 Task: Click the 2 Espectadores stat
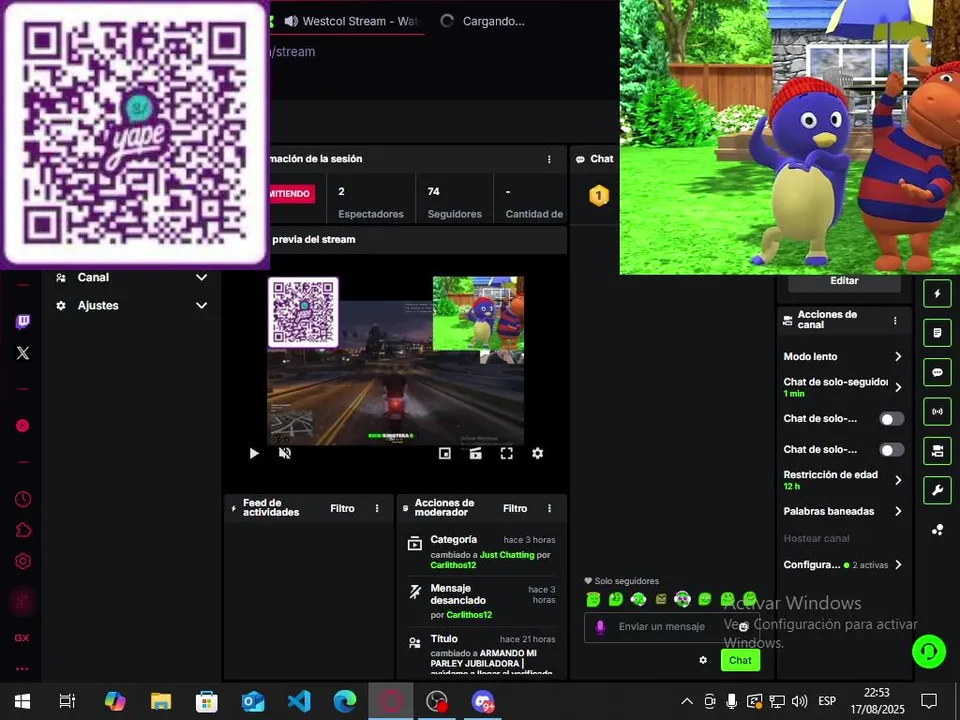pyautogui.click(x=371, y=202)
